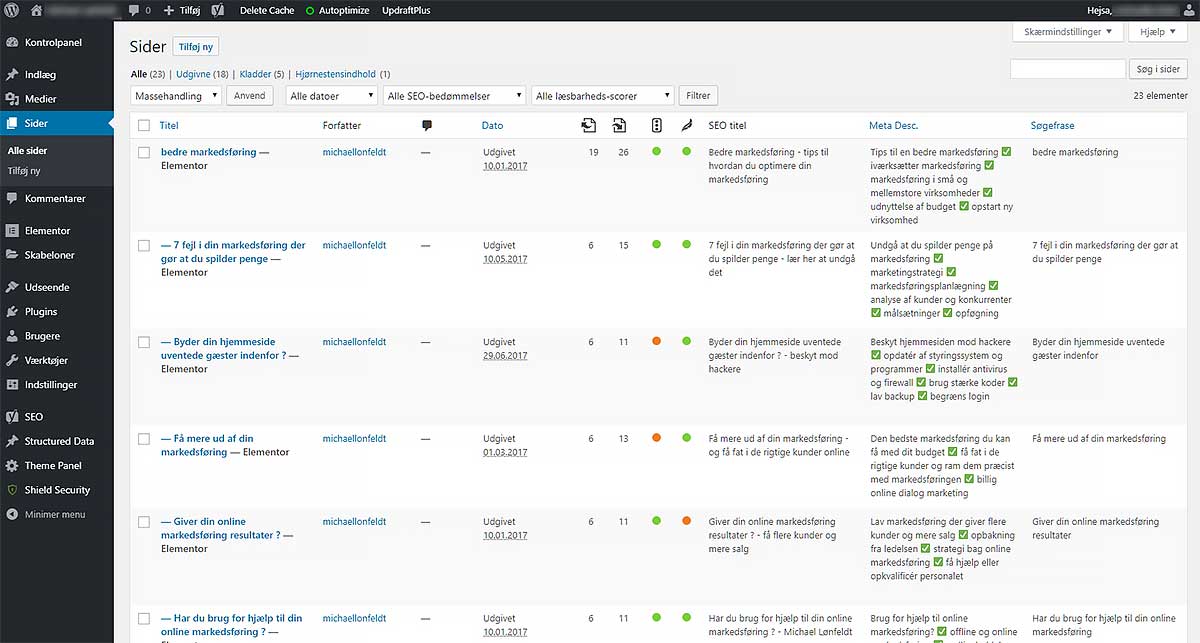Open the Alle læsbarheds-scorer dropdown
This screenshot has height=643, width=1200.
[603, 96]
